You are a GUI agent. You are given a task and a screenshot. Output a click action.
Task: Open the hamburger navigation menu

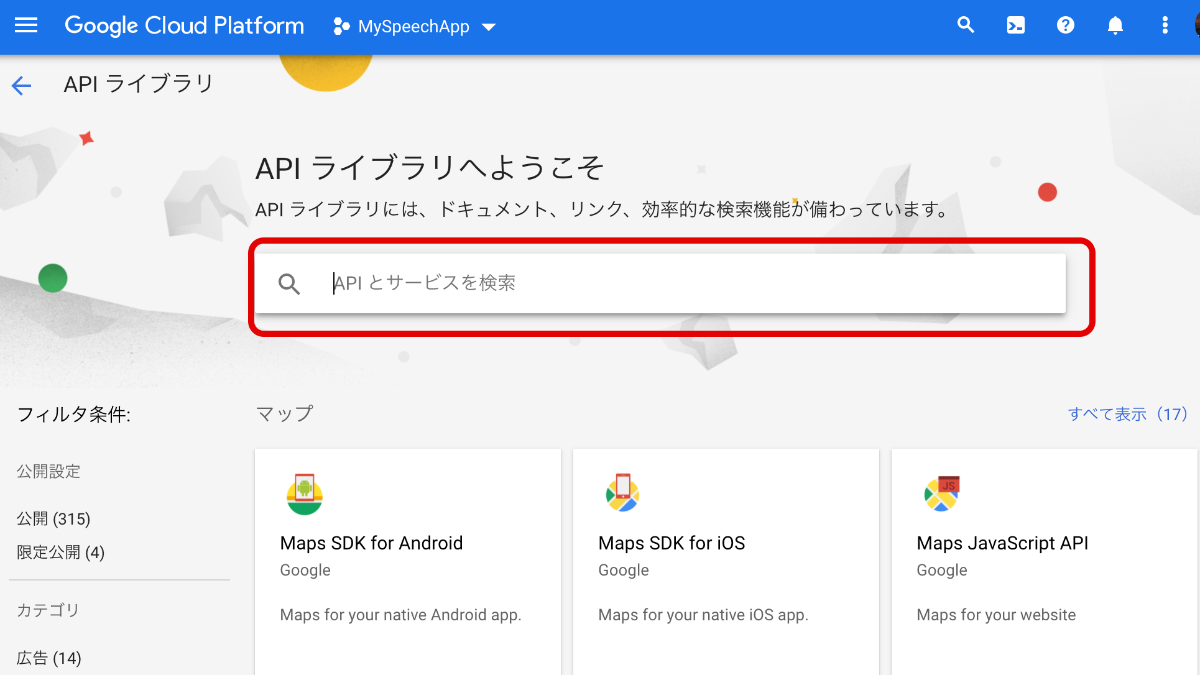[26, 26]
